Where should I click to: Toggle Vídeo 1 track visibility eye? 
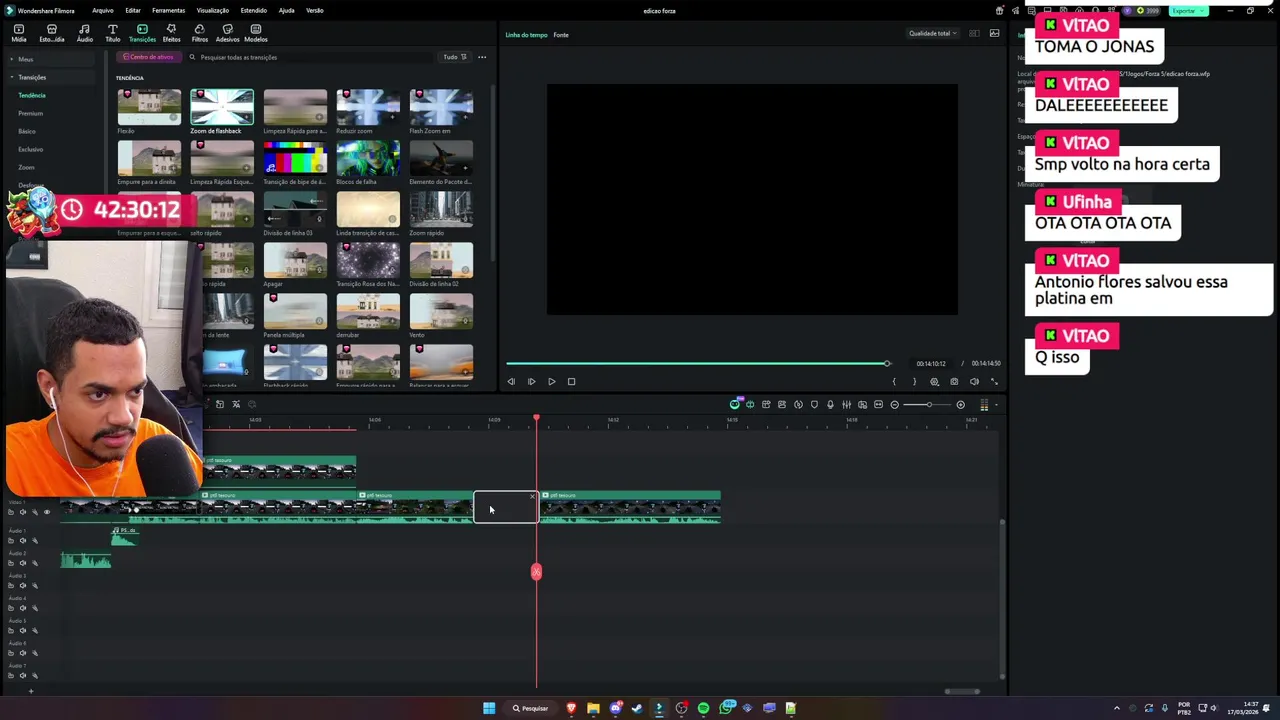(x=46, y=512)
